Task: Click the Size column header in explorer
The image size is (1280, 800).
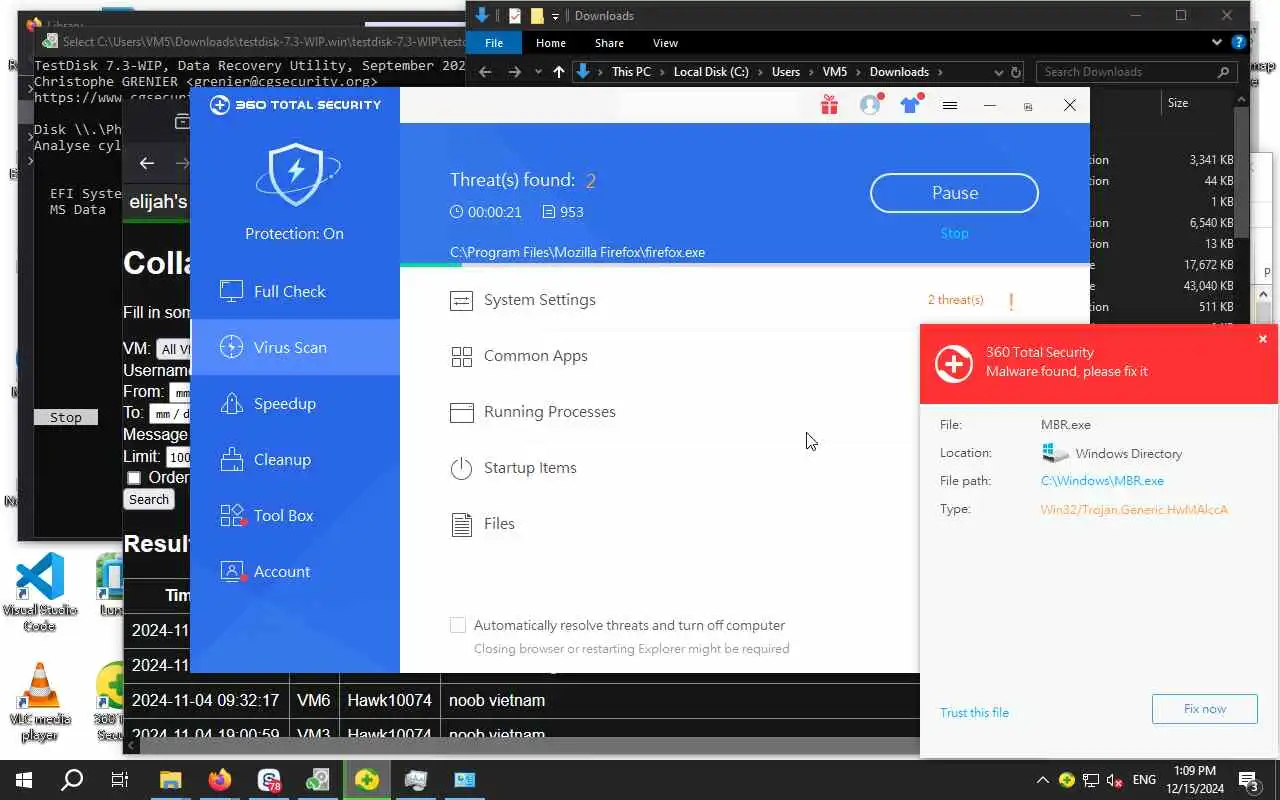Action: (1178, 103)
